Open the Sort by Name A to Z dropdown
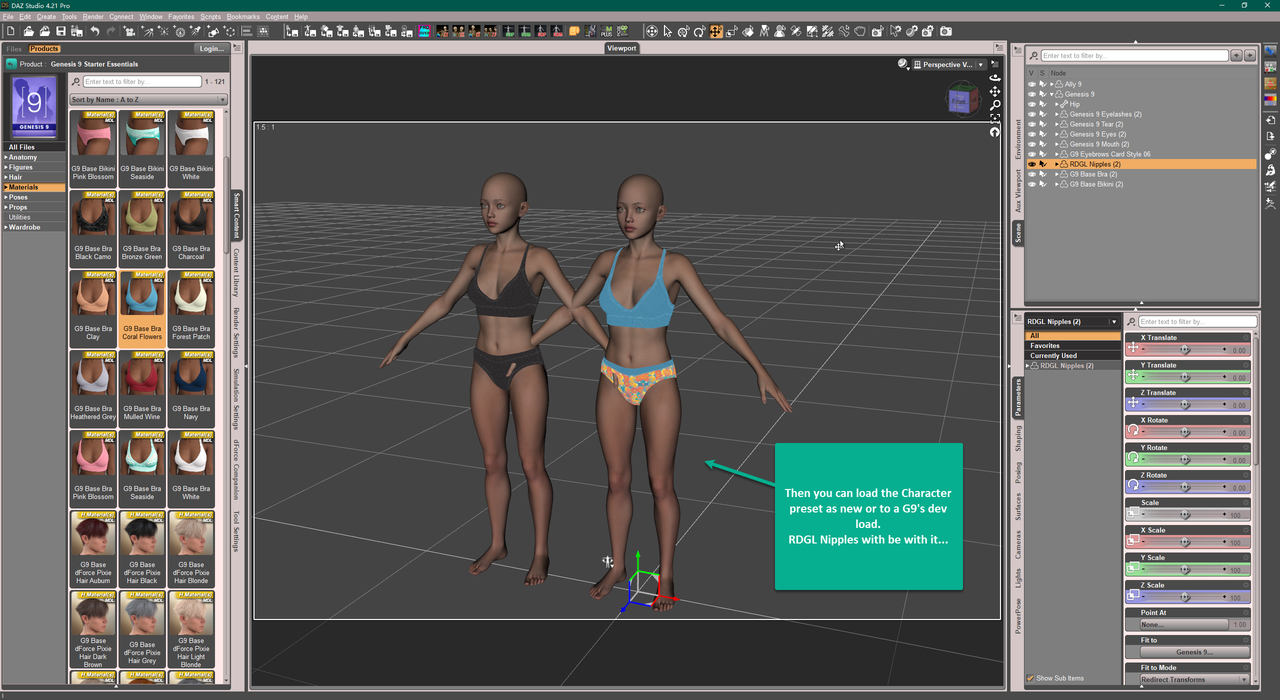This screenshot has width=1280, height=700. click(148, 100)
